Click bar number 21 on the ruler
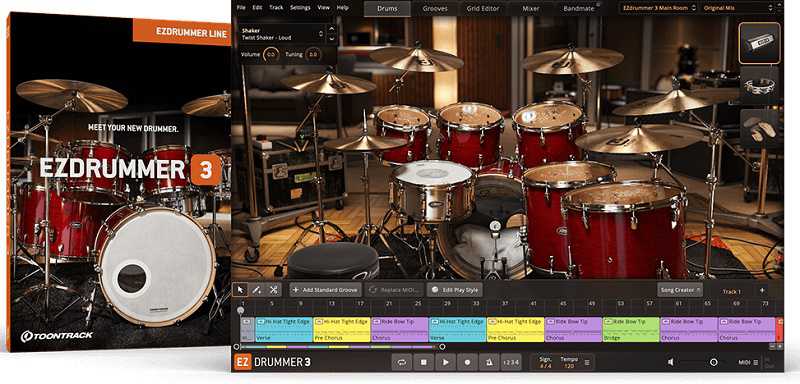Image resolution: width=800 pixels, height=384 pixels. pos(389,303)
